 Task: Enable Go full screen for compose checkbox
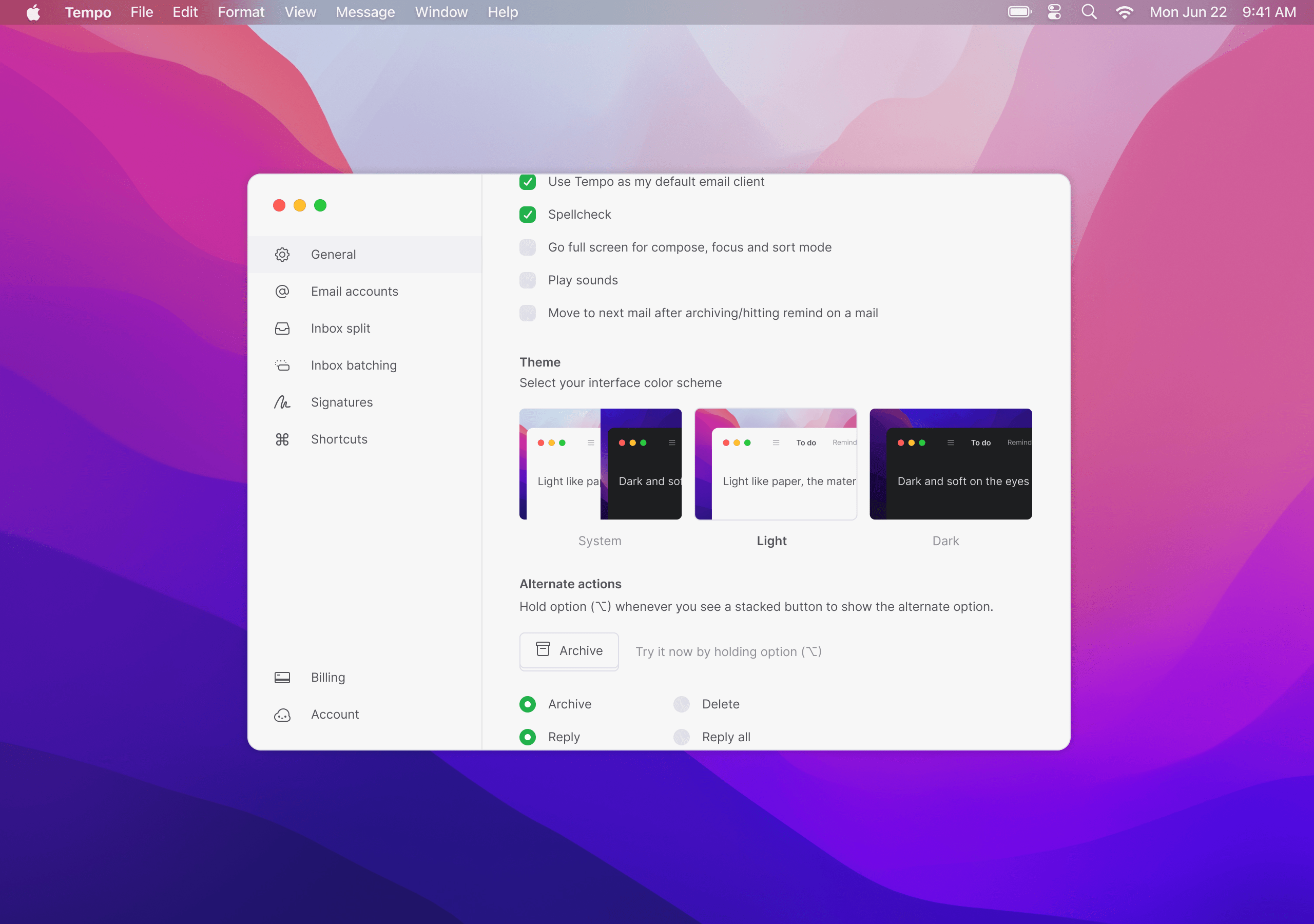tap(527, 247)
